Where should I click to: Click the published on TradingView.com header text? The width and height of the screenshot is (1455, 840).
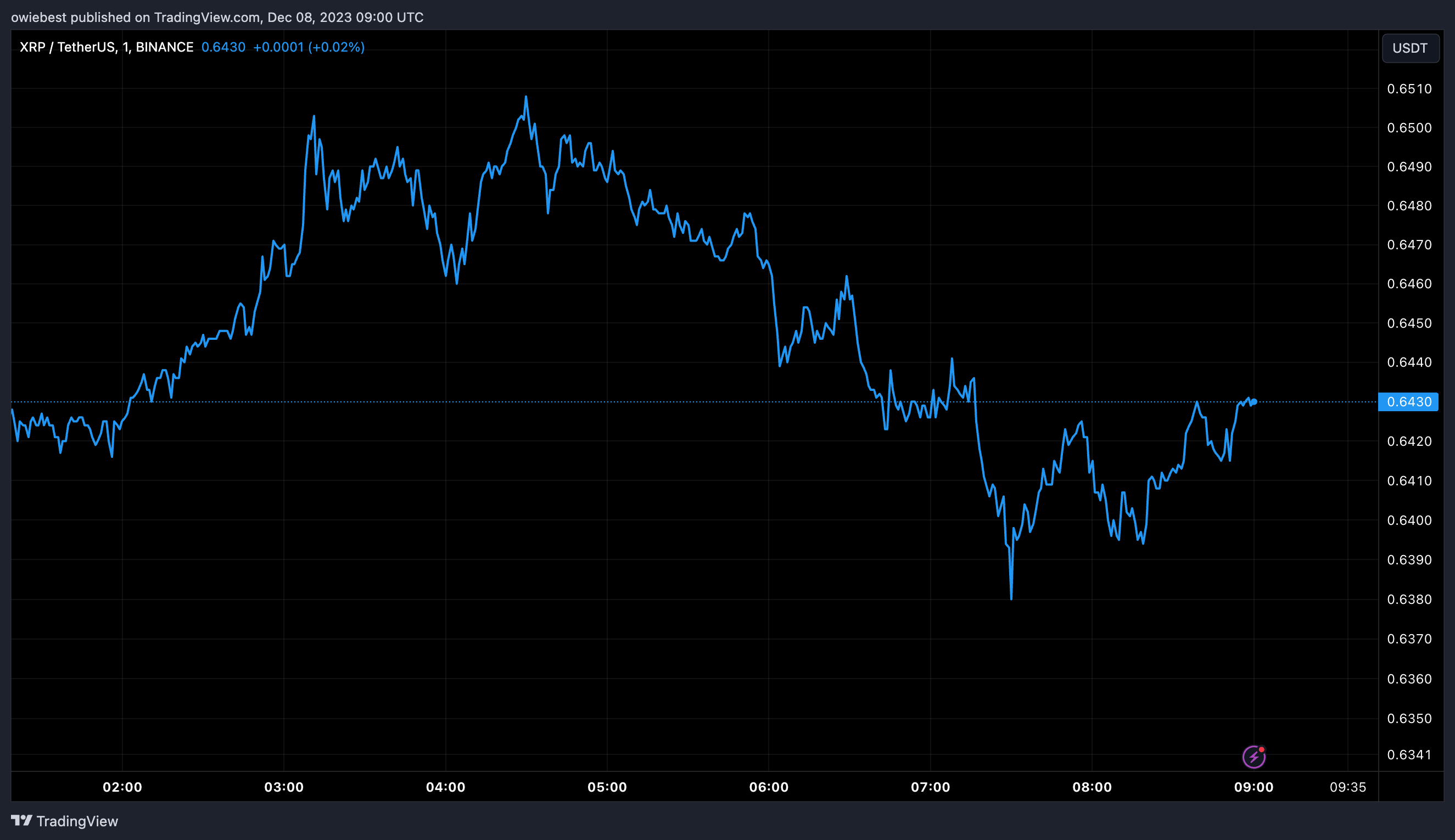tap(217, 18)
